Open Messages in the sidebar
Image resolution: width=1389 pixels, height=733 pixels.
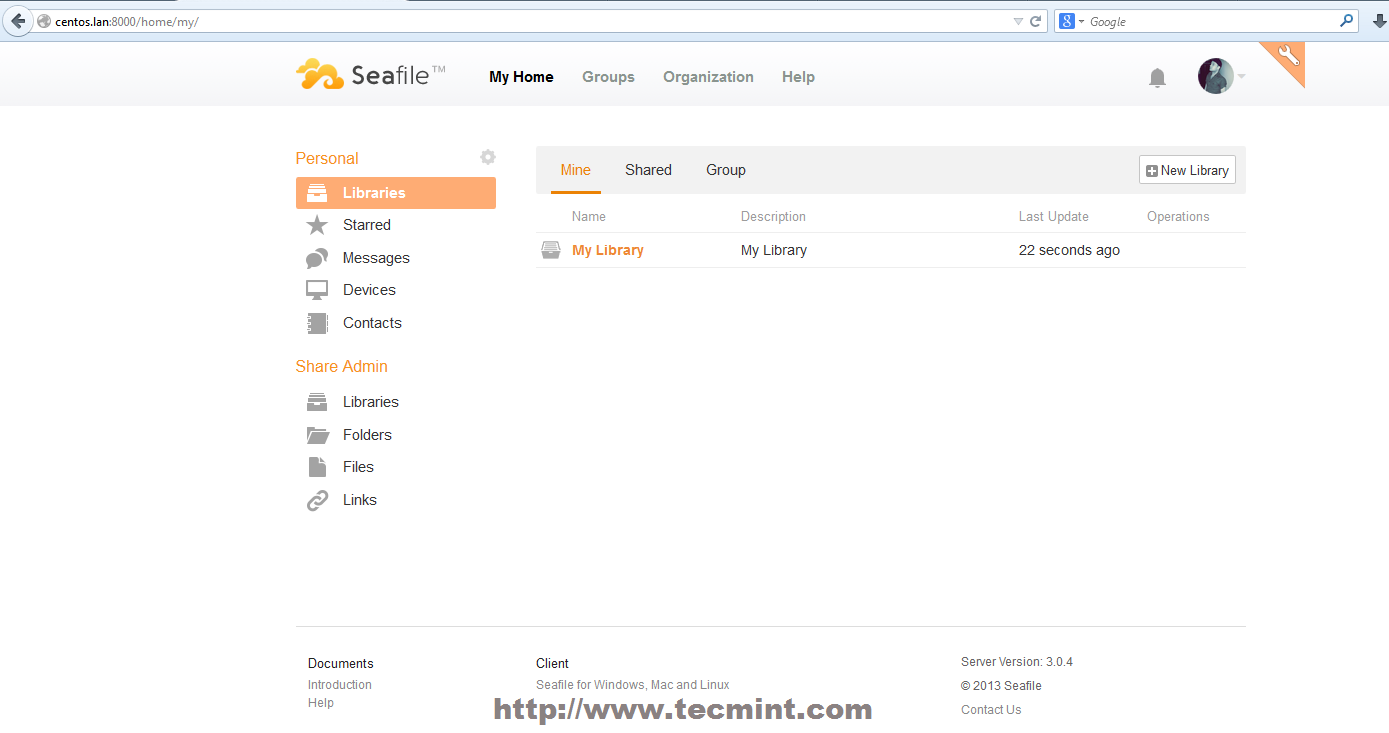(x=376, y=258)
